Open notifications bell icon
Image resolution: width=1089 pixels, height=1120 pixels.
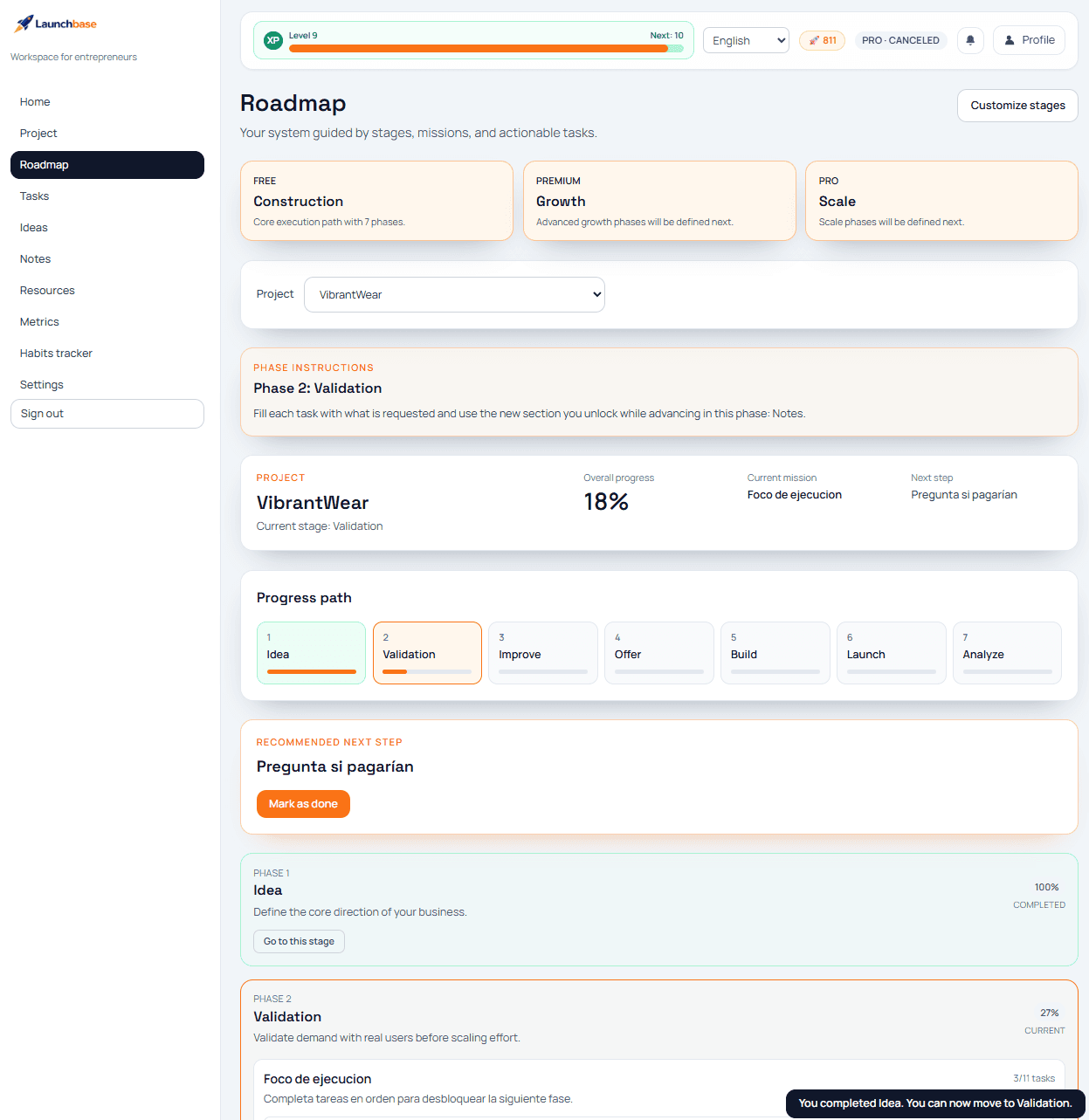pos(970,40)
